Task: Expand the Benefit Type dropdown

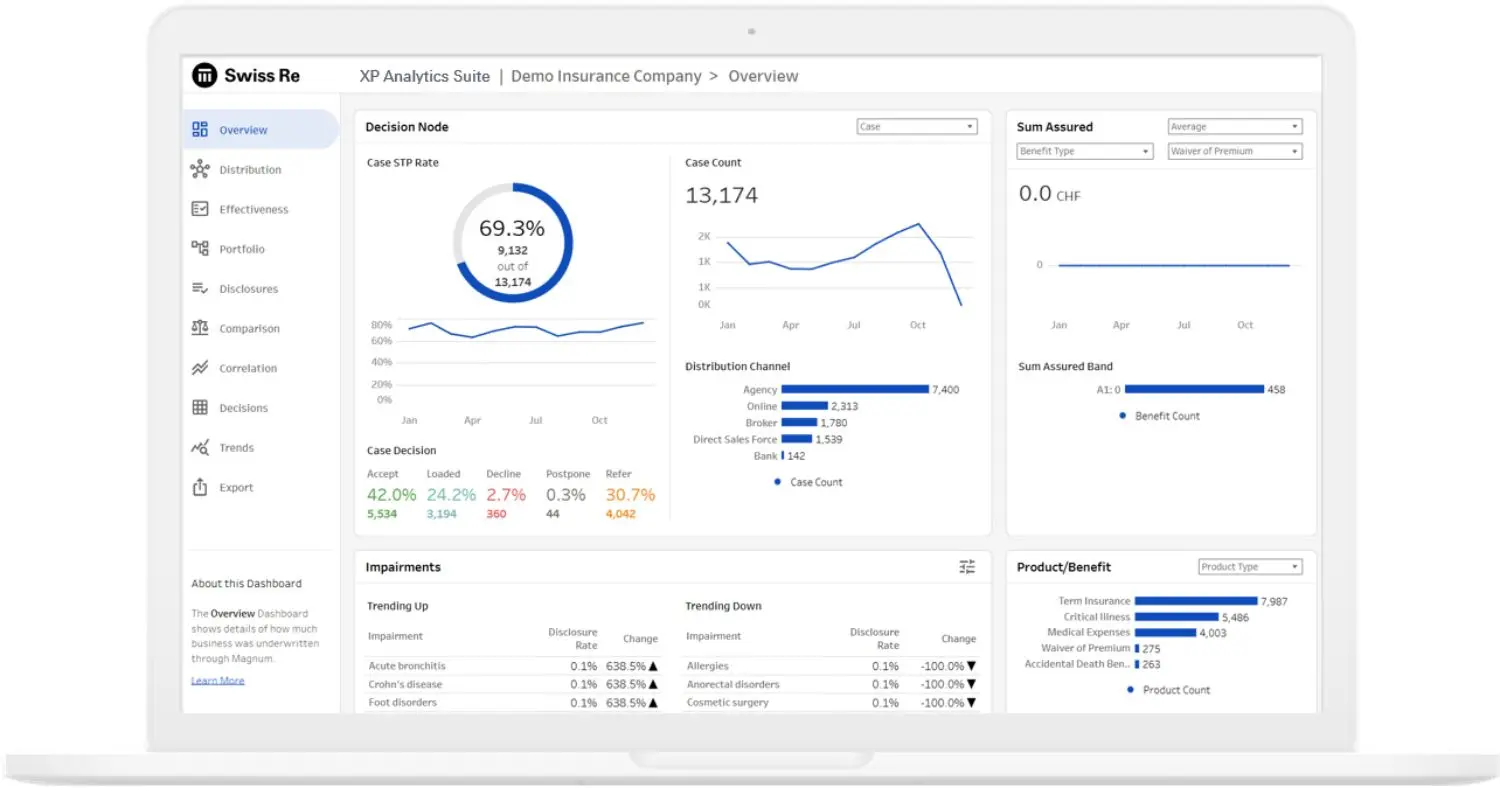Action: click(1085, 151)
